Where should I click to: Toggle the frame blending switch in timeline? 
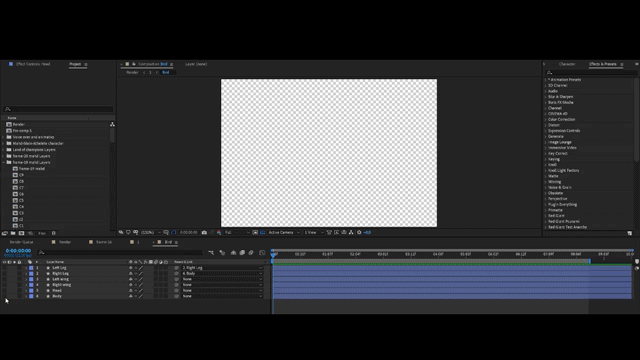pos(242,253)
